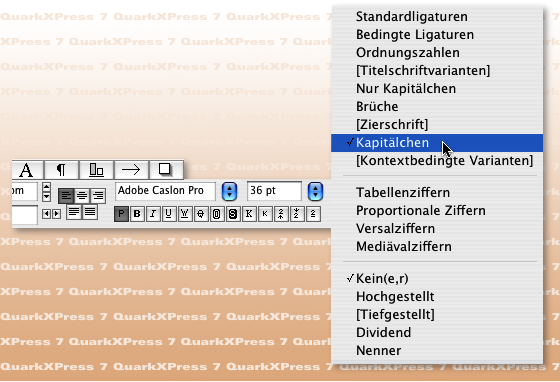Choose Proportionale Ziffern menu entry

[x=437, y=211]
